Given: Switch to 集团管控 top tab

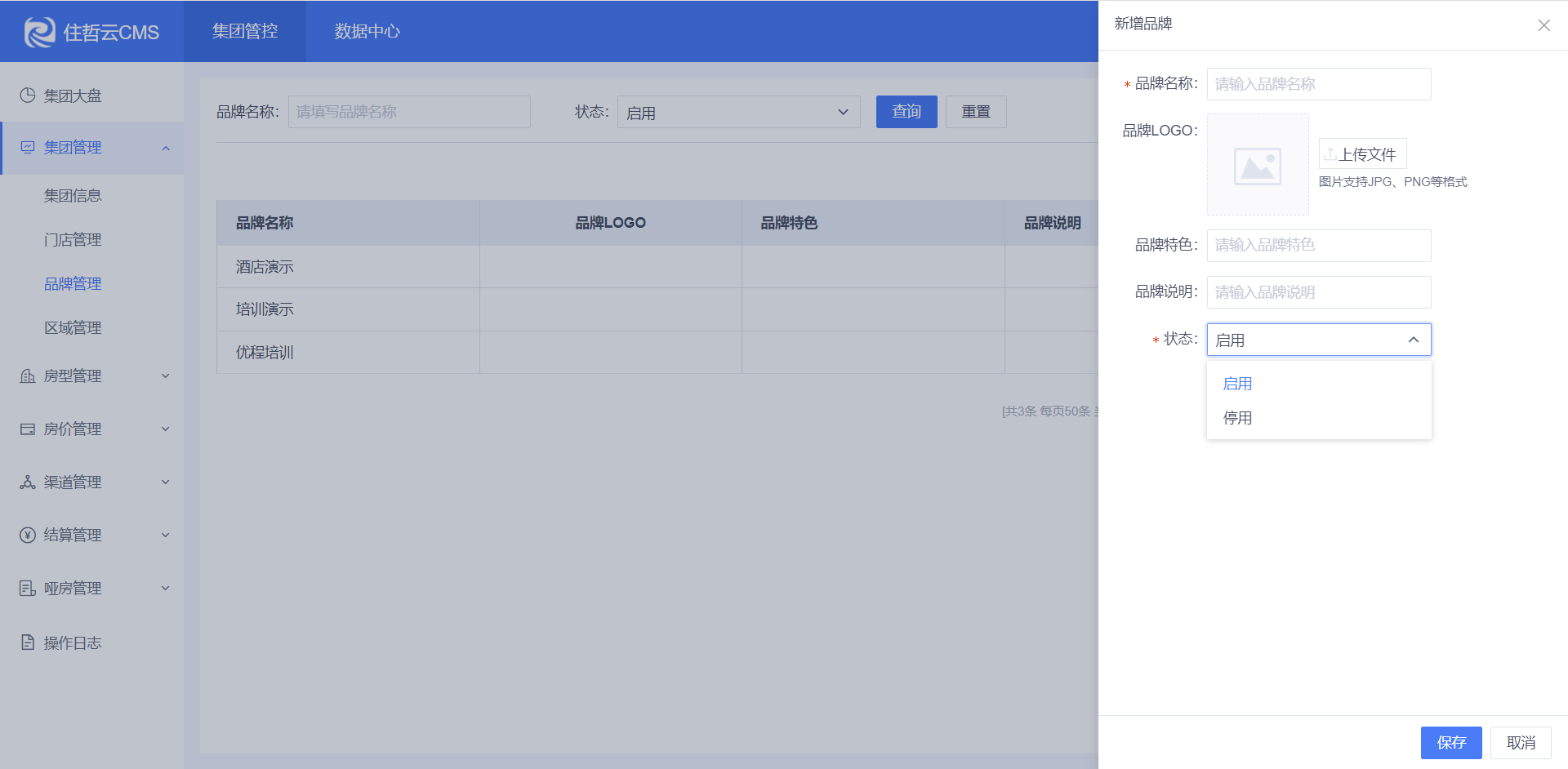Looking at the screenshot, I should click(x=245, y=31).
